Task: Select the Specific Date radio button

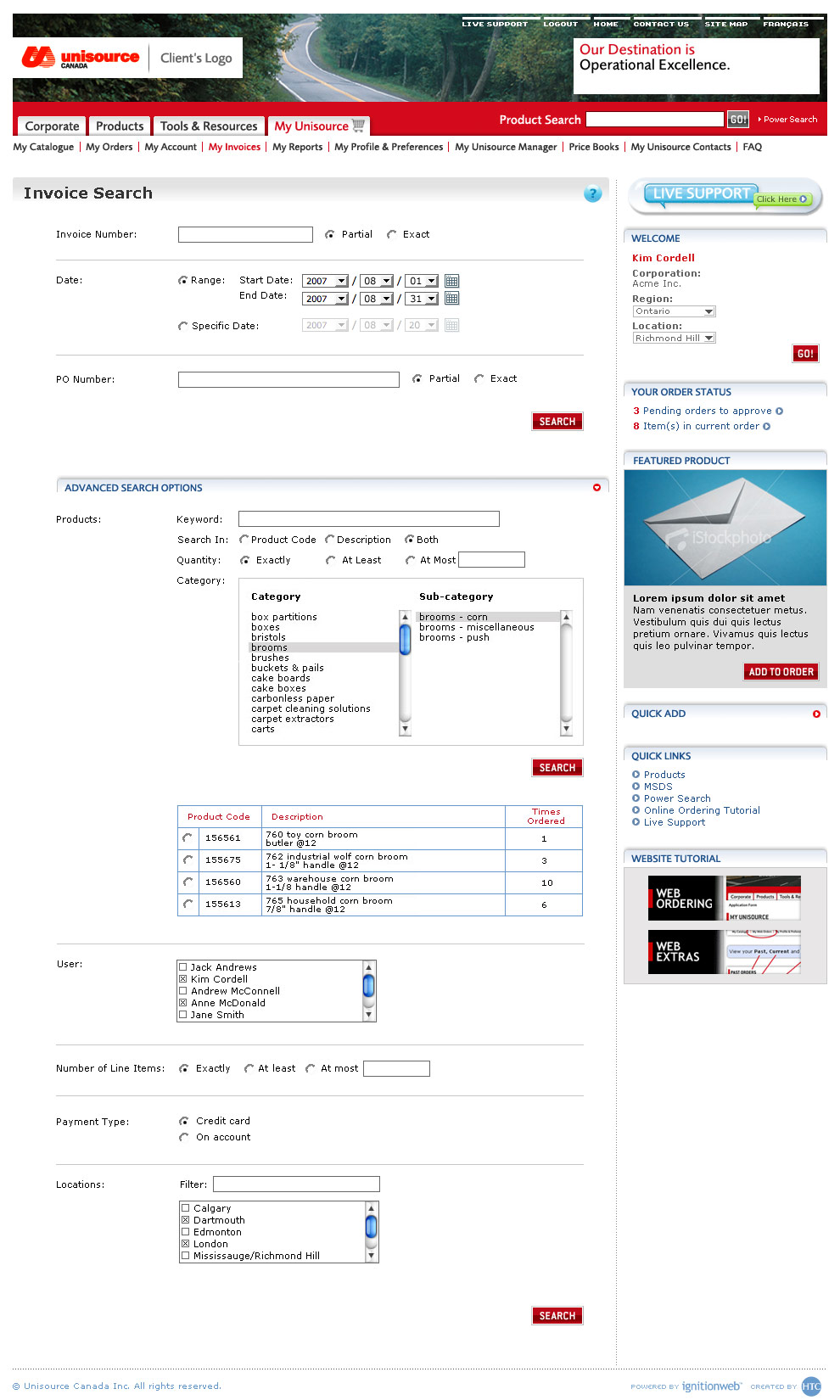Action: pos(182,326)
